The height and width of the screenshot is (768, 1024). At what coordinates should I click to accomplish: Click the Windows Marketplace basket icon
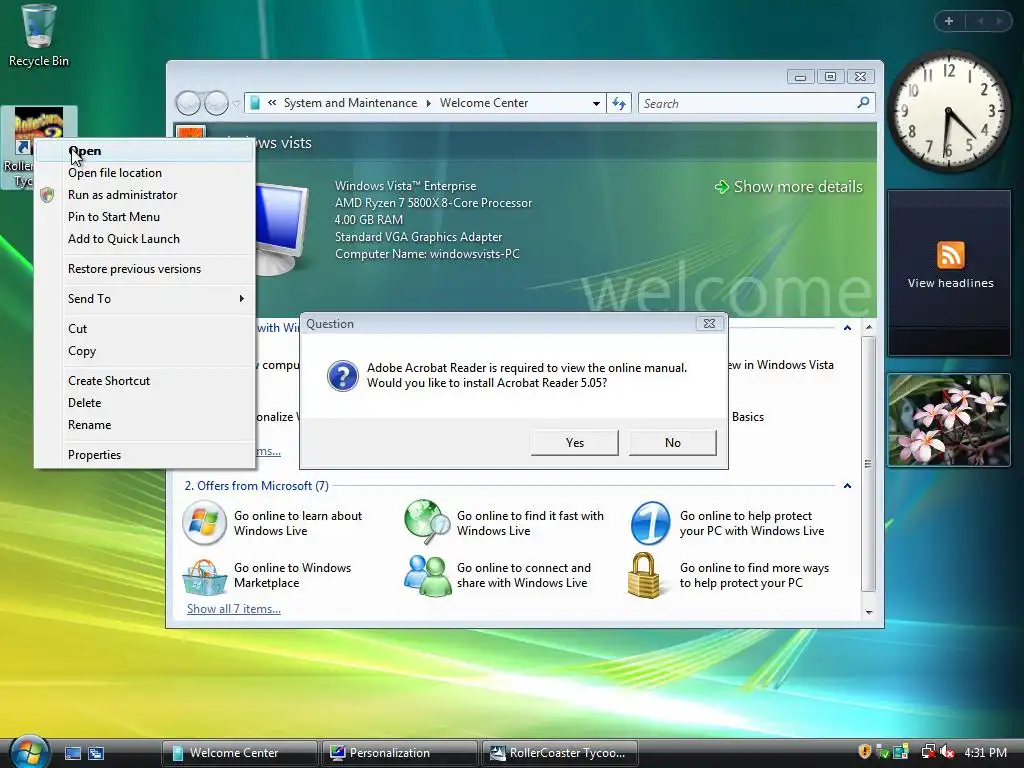204,576
